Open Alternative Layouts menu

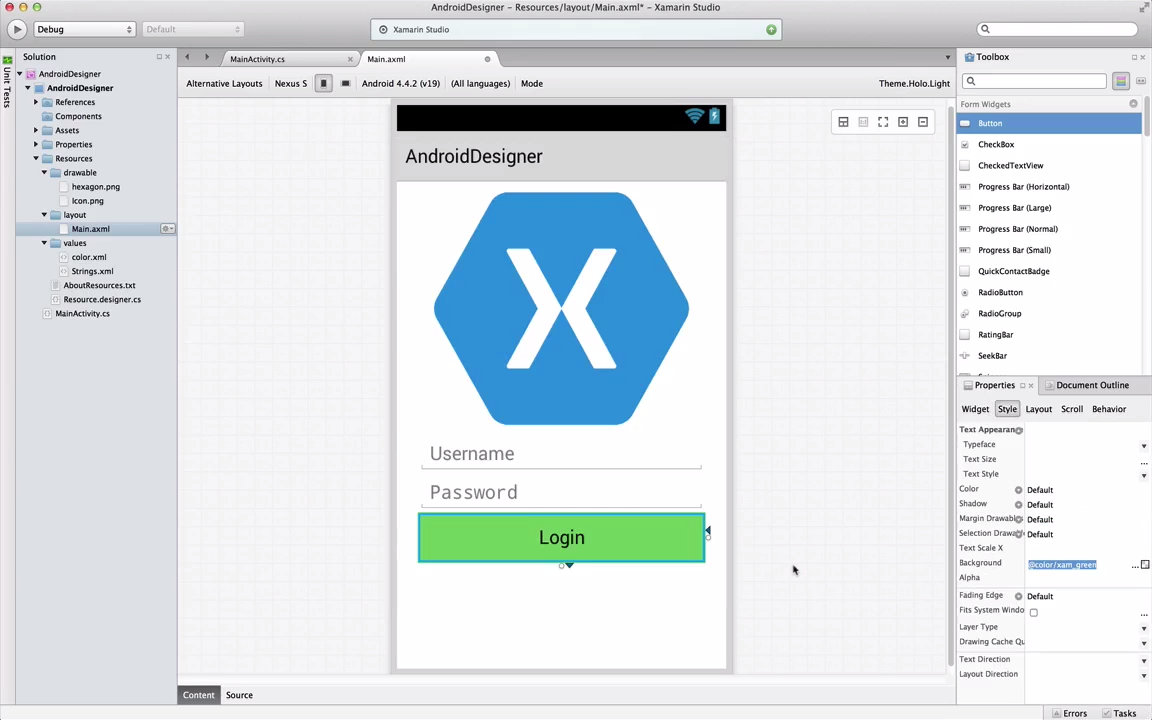224,84
